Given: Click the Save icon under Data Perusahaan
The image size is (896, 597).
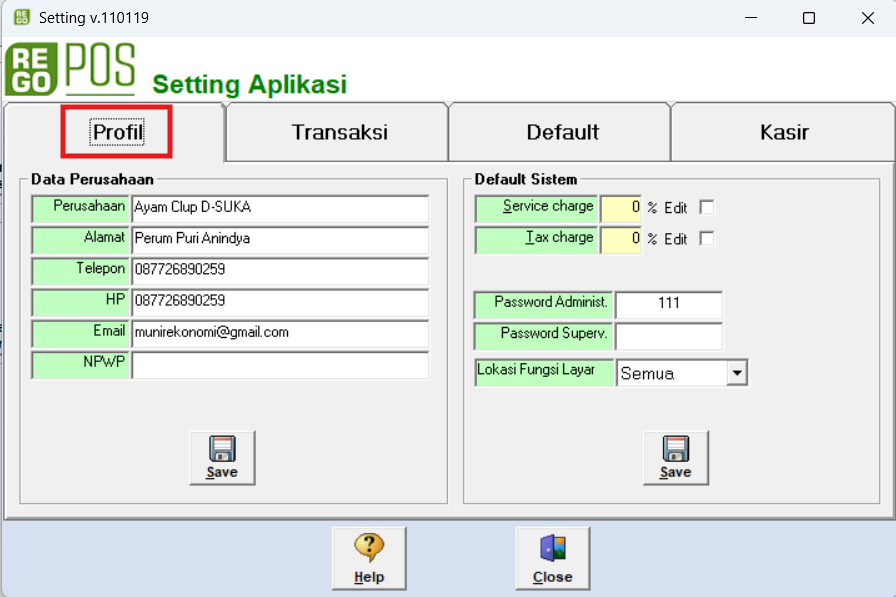Looking at the screenshot, I should 222,458.
